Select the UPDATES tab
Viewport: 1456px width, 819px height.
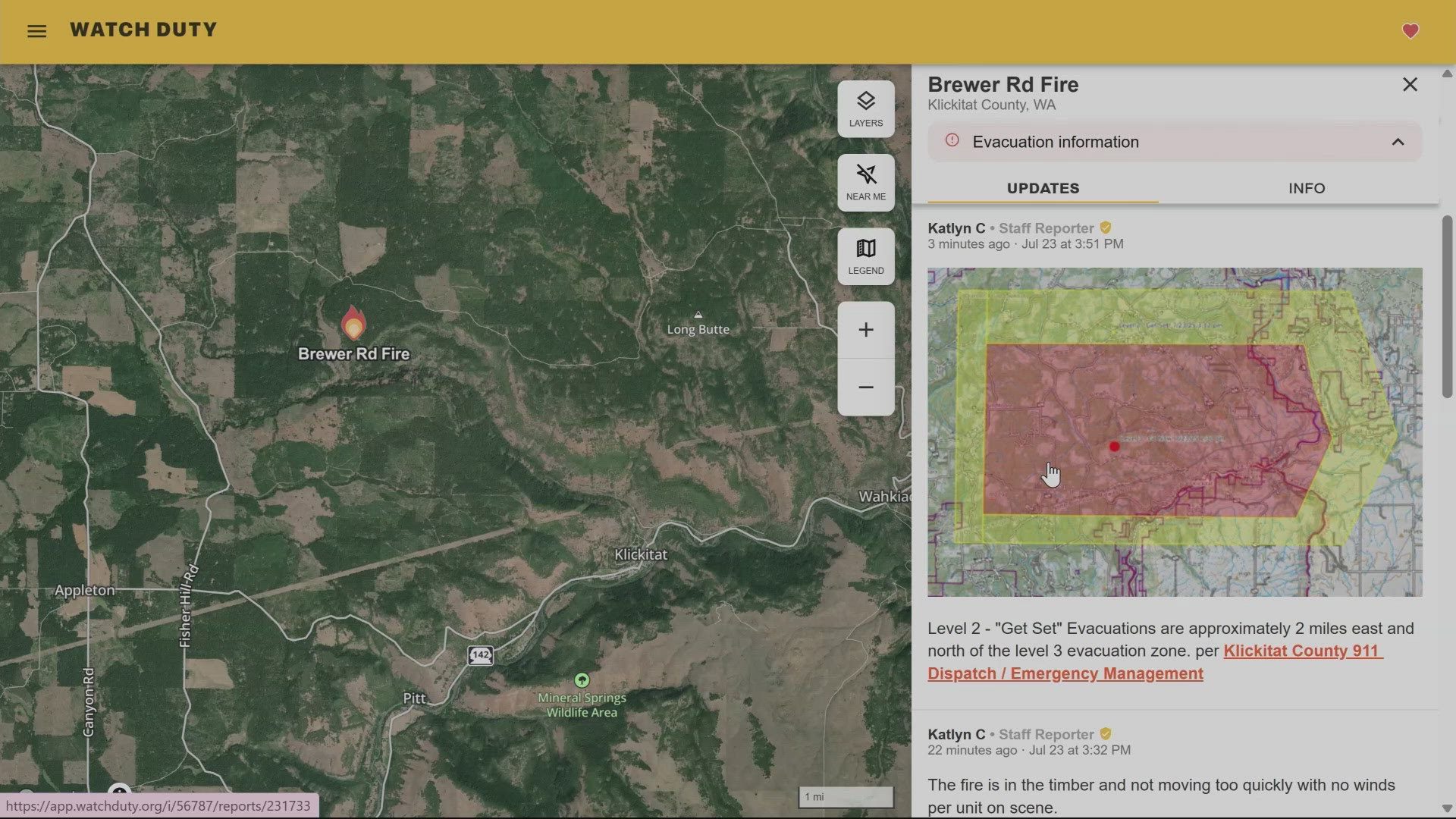[x=1043, y=188]
